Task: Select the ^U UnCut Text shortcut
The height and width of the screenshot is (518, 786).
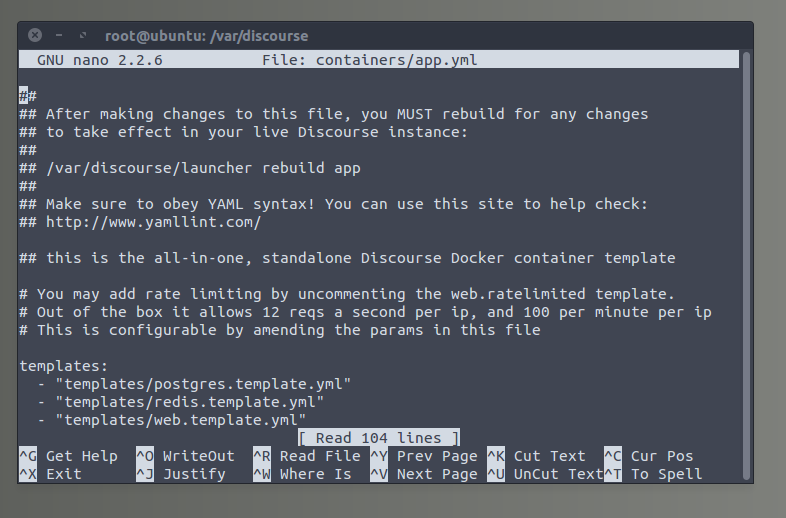Action: (x=545, y=474)
